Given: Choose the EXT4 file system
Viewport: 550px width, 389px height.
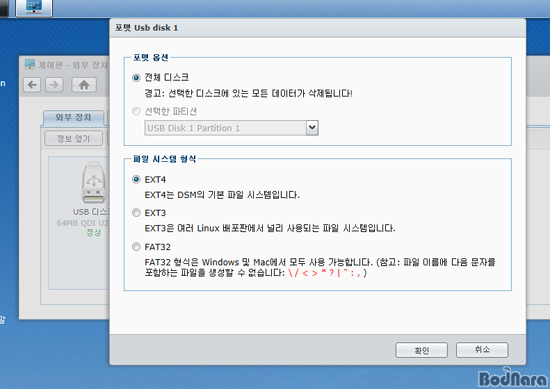Looking at the screenshot, I should (x=136, y=180).
